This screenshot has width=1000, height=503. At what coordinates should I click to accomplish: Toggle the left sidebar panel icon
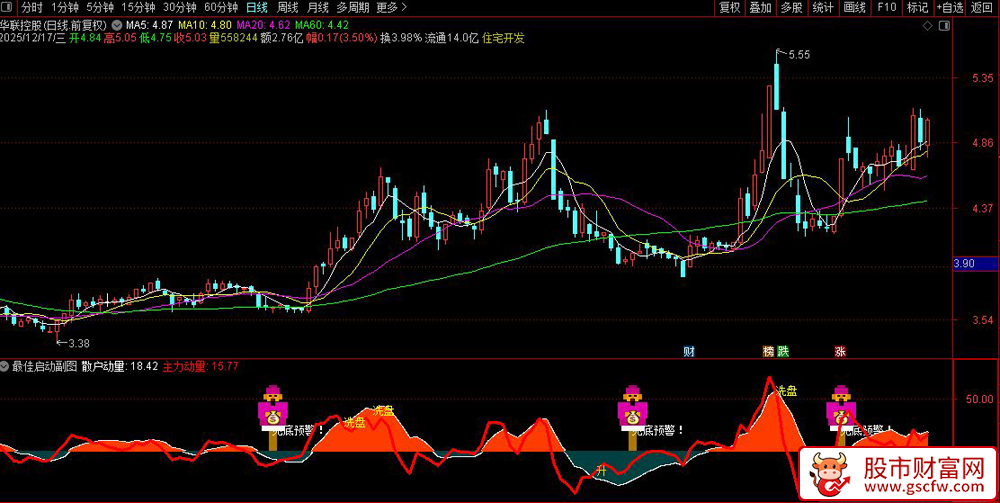(x=6, y=8)
